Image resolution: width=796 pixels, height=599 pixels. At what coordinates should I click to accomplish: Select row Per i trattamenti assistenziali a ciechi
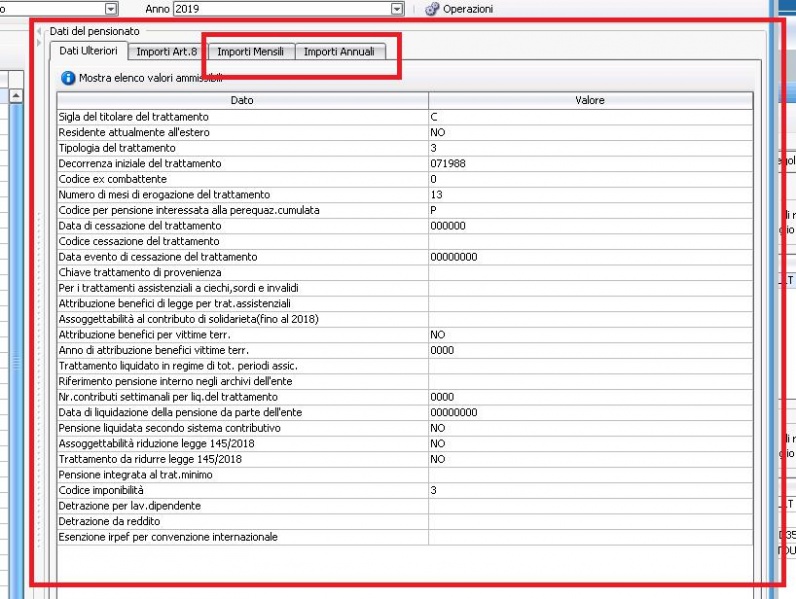tap(405, 288)
